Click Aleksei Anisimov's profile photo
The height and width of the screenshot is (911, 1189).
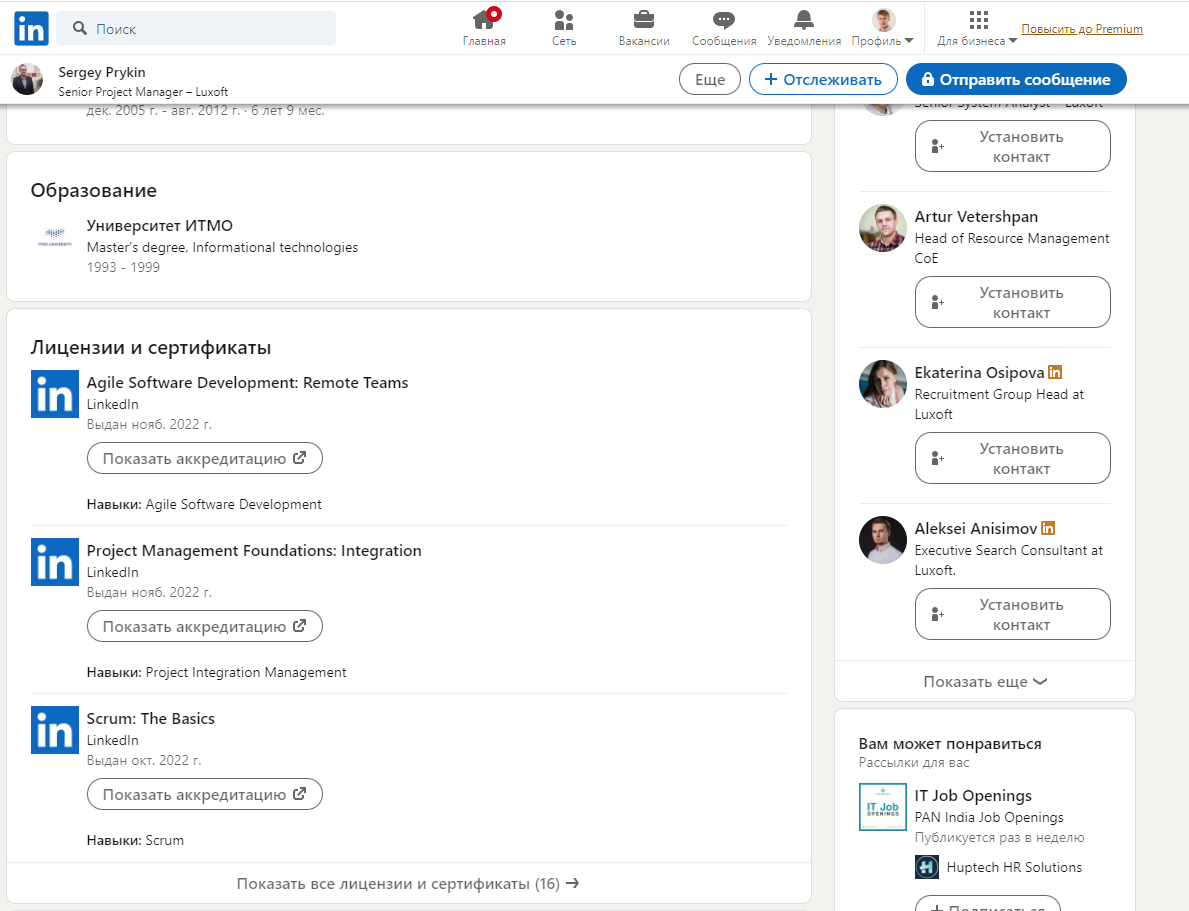[883, 540]
